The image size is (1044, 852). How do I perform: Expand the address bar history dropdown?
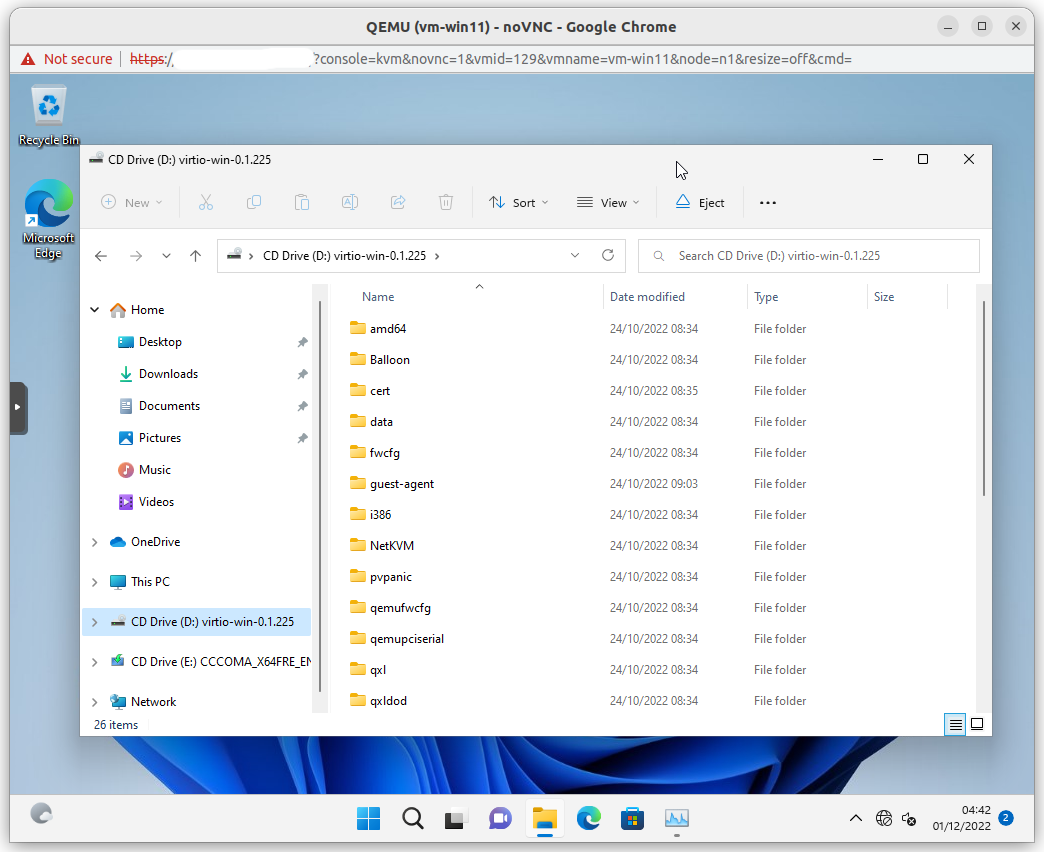click(575, 256)
